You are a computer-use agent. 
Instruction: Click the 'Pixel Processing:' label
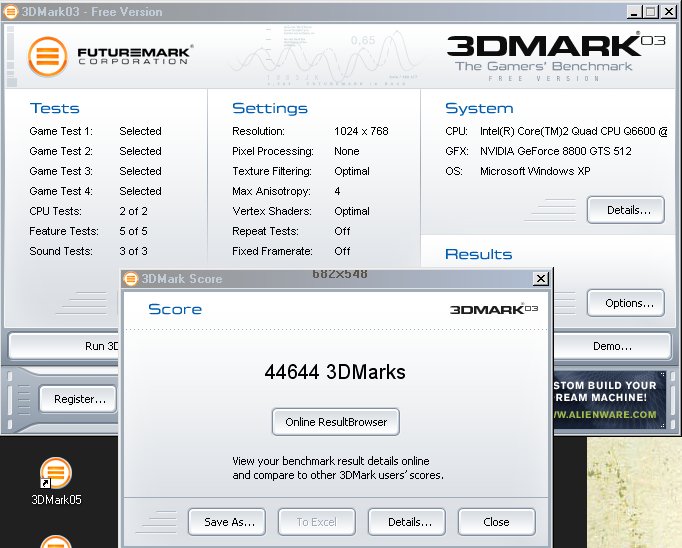click(273, 151)
